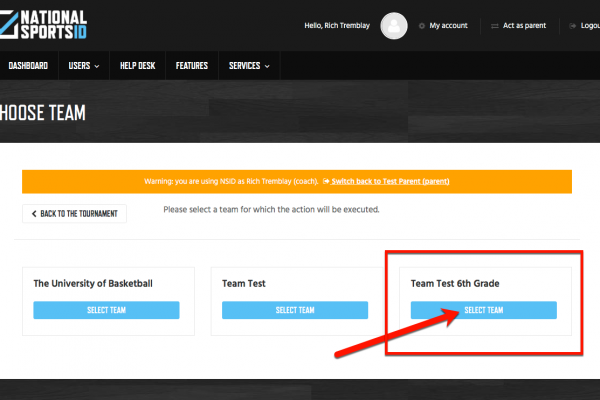Open the user avatar profile picture
Viewport: 600px width, 400px height.
394,26
